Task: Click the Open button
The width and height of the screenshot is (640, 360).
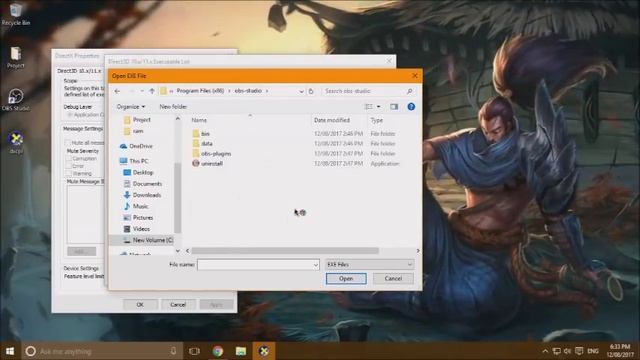Action: tap(346, 278)
